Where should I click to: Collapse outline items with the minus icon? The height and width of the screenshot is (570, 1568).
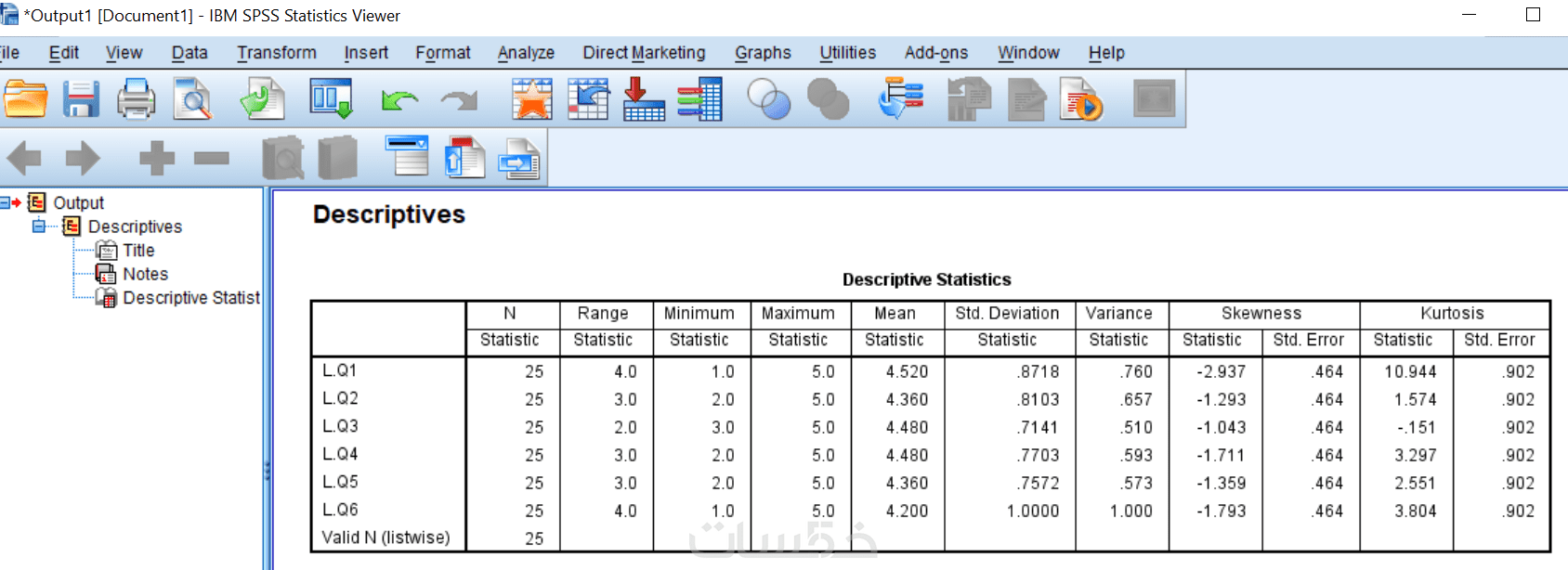pyautogui.click(x=212, y=159)
